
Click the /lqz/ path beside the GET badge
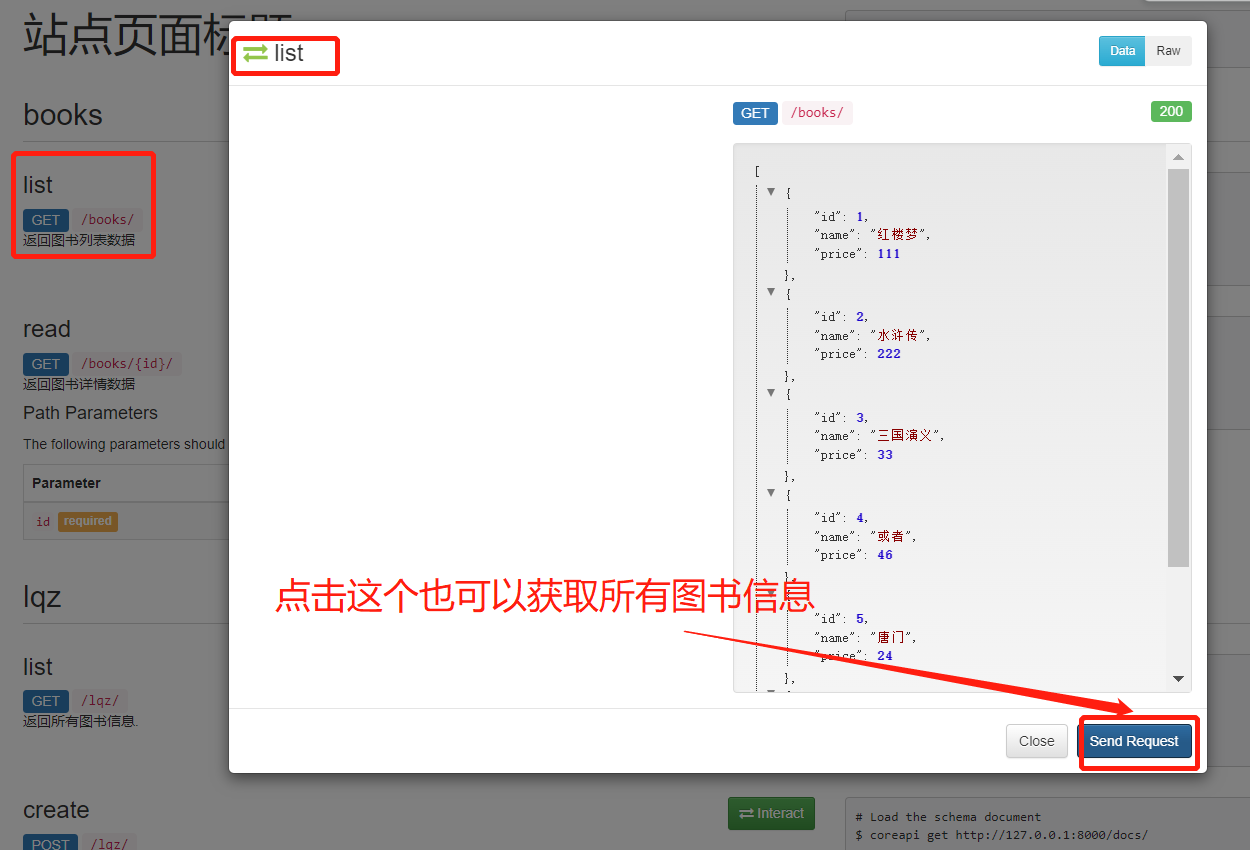coord(100,701)
